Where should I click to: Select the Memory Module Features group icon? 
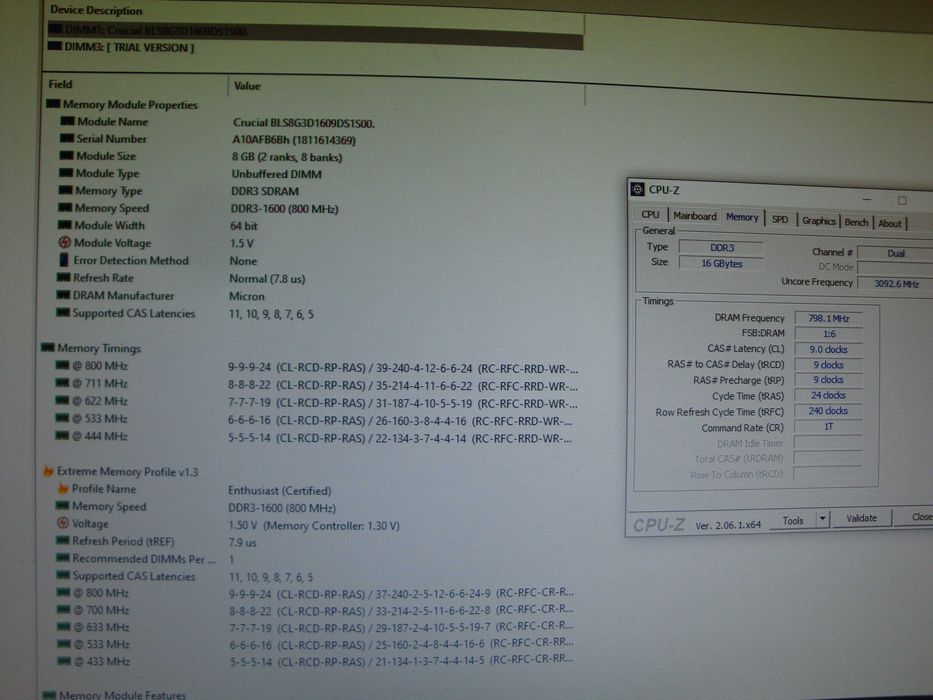point(49,695)
